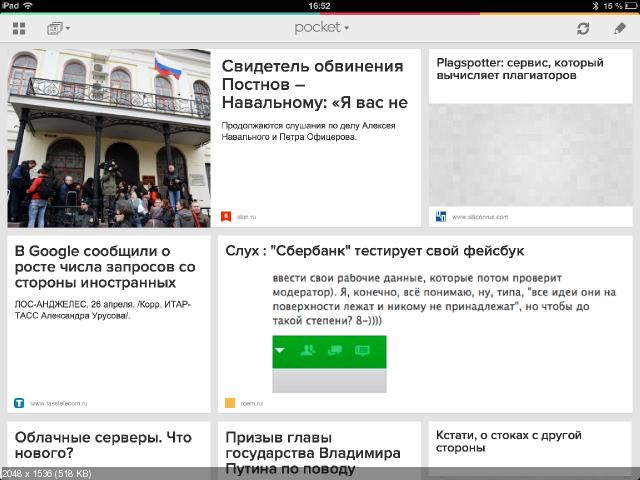The height and width of the screenshot is (480, 640).
Task: Tap the slon.ru source label
Action: point(246,217)
